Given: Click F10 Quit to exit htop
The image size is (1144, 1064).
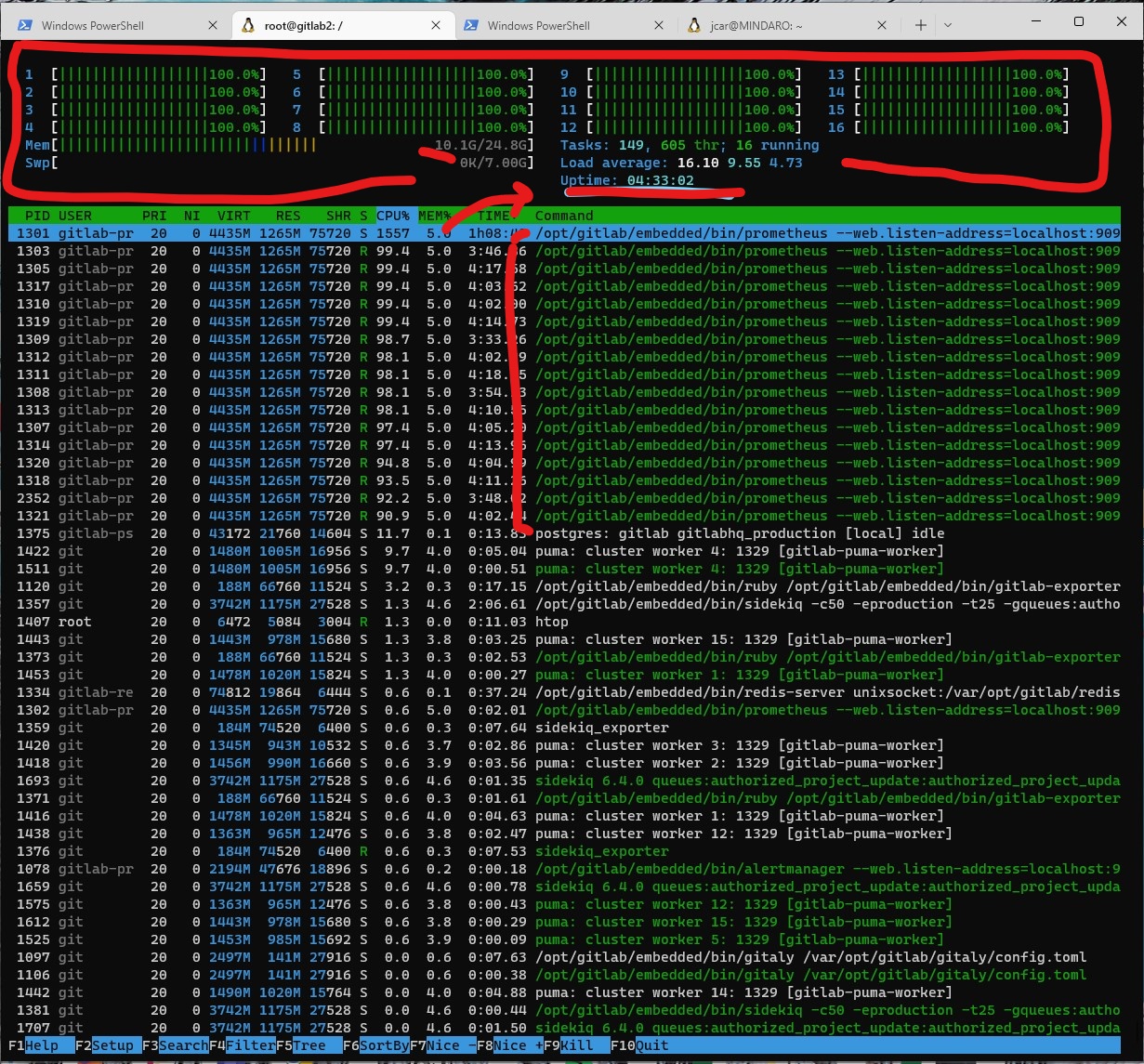Looking at the screenshot, I should [651, 1045].
